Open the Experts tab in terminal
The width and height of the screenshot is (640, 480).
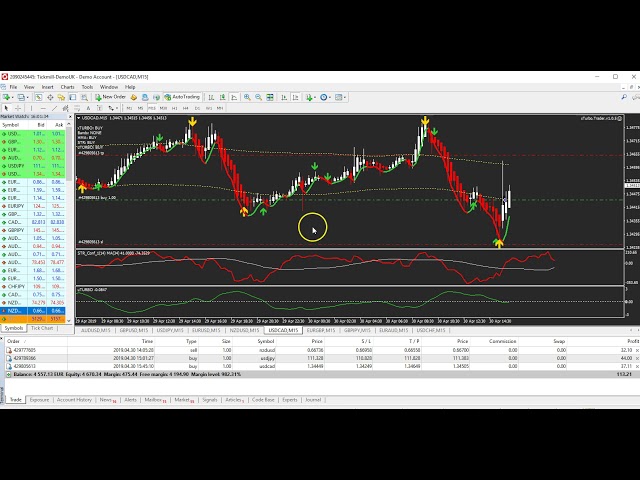pos(289,399)
